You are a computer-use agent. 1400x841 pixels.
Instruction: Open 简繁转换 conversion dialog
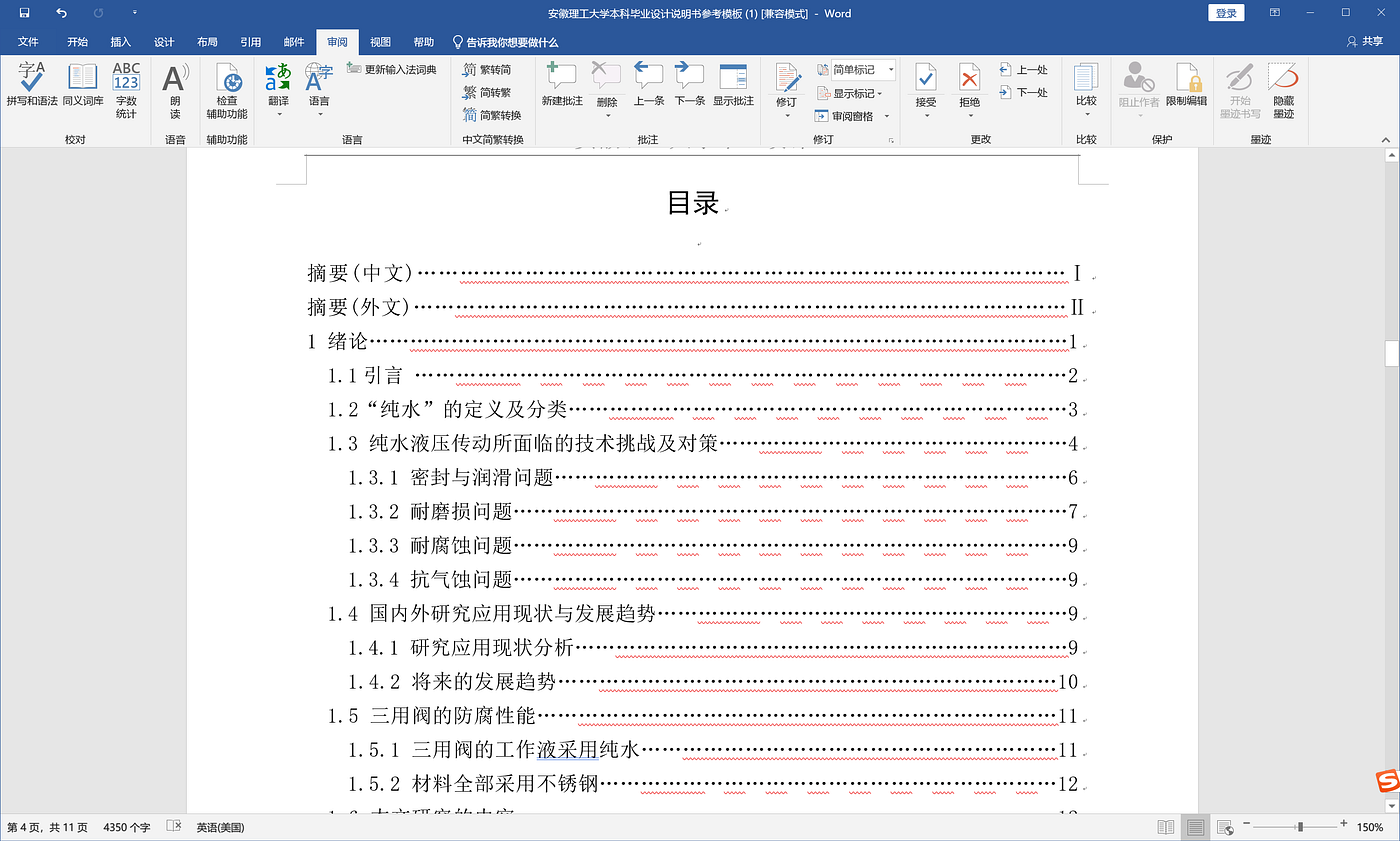[x=492, y=115]
